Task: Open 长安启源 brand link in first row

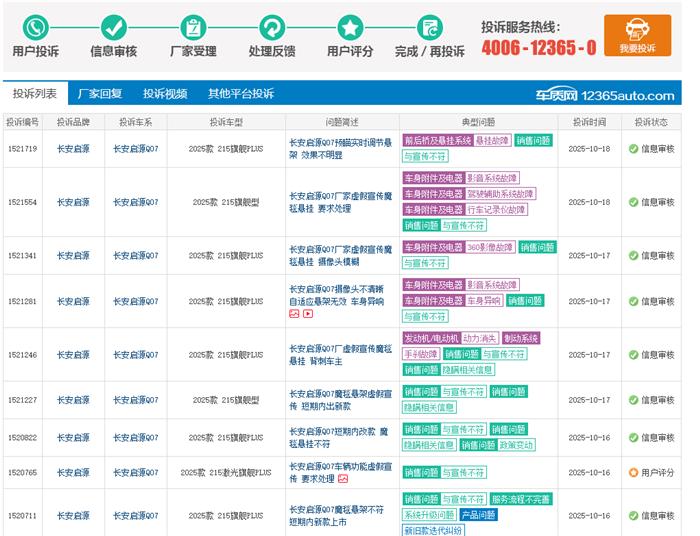Action: pyautogui.click(x=72, y=148)
